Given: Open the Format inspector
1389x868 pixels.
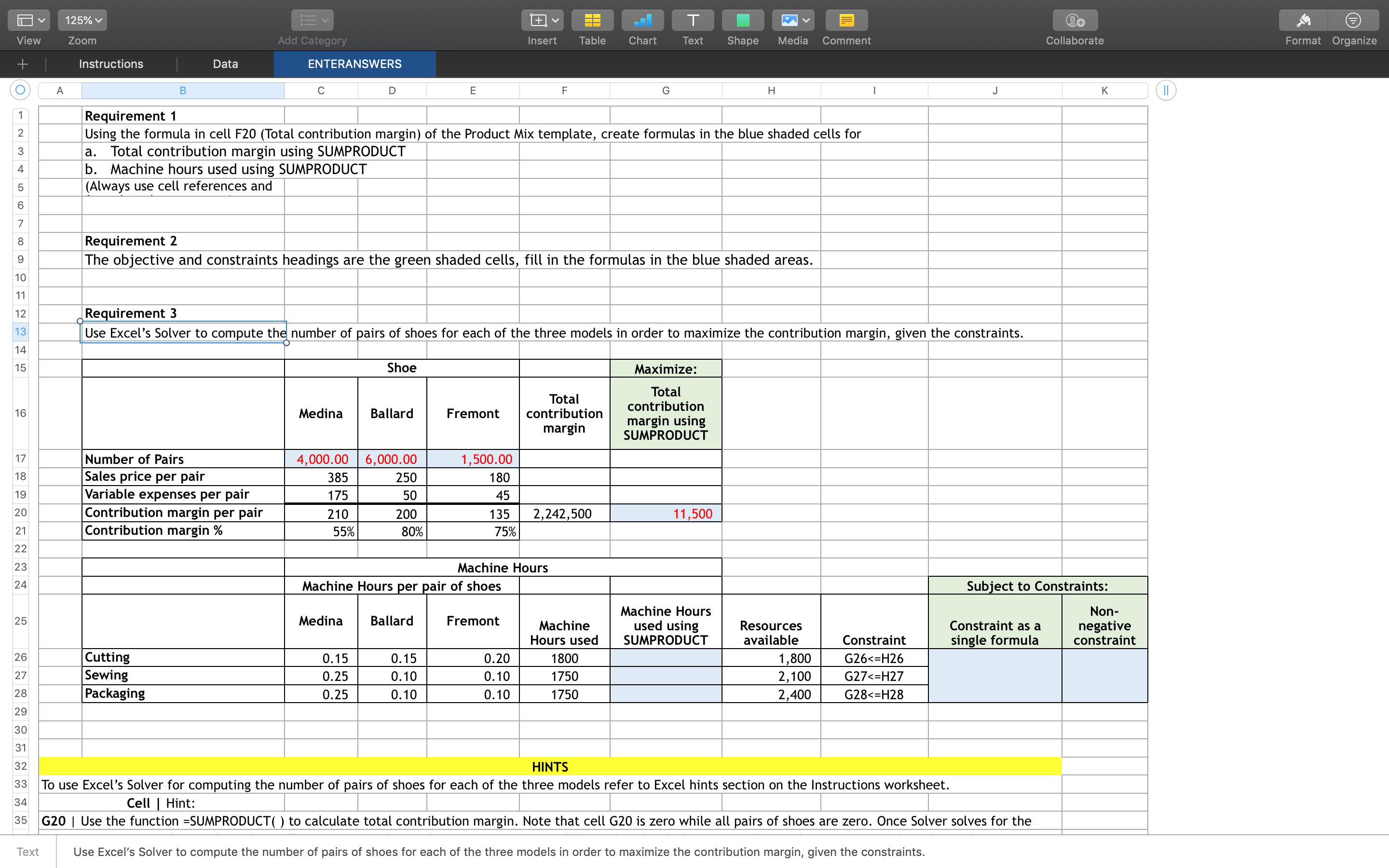Looking at the screenshot, I should [1302, 21].
